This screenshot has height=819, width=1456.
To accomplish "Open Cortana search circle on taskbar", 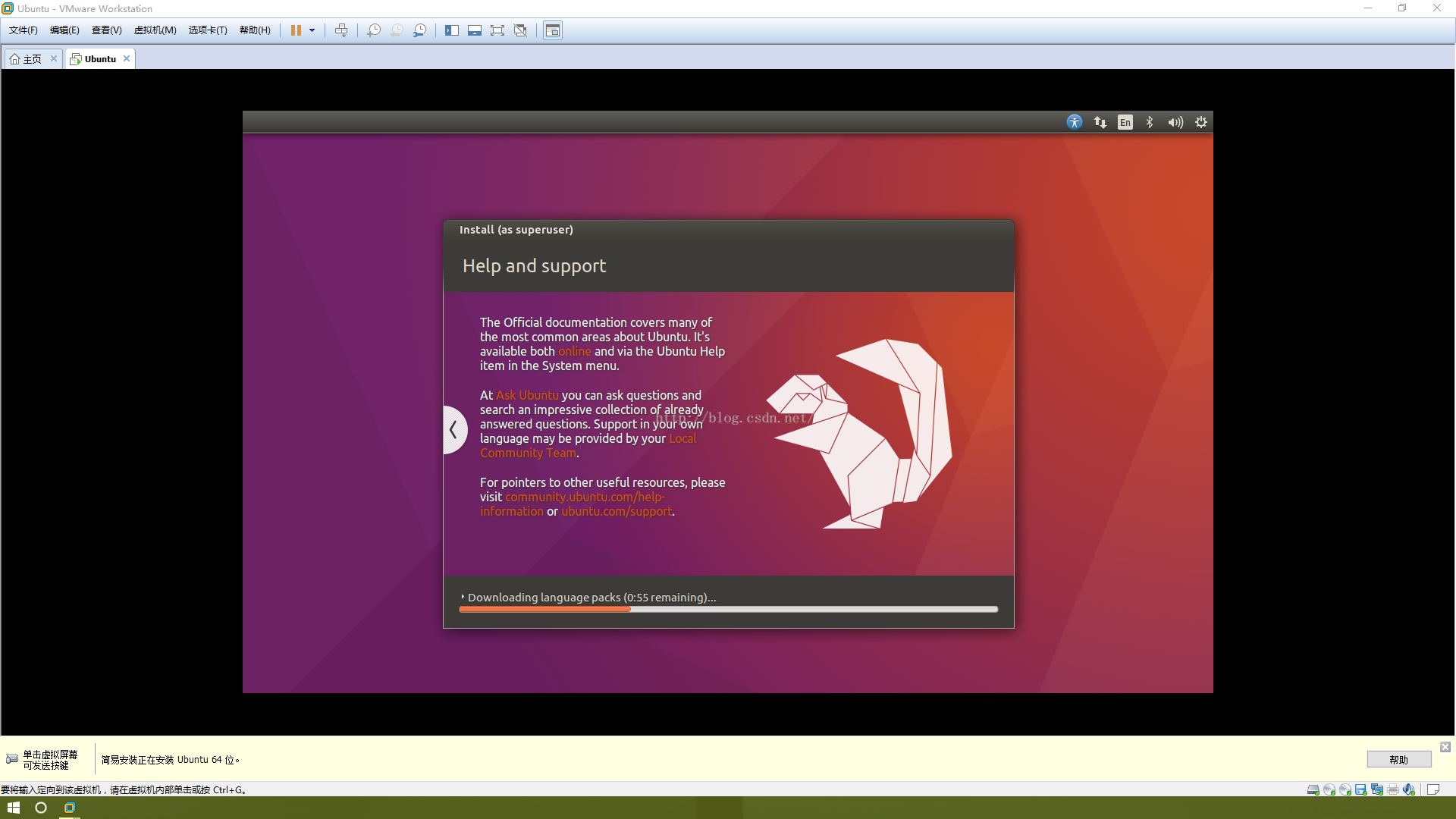I will 41,808.
